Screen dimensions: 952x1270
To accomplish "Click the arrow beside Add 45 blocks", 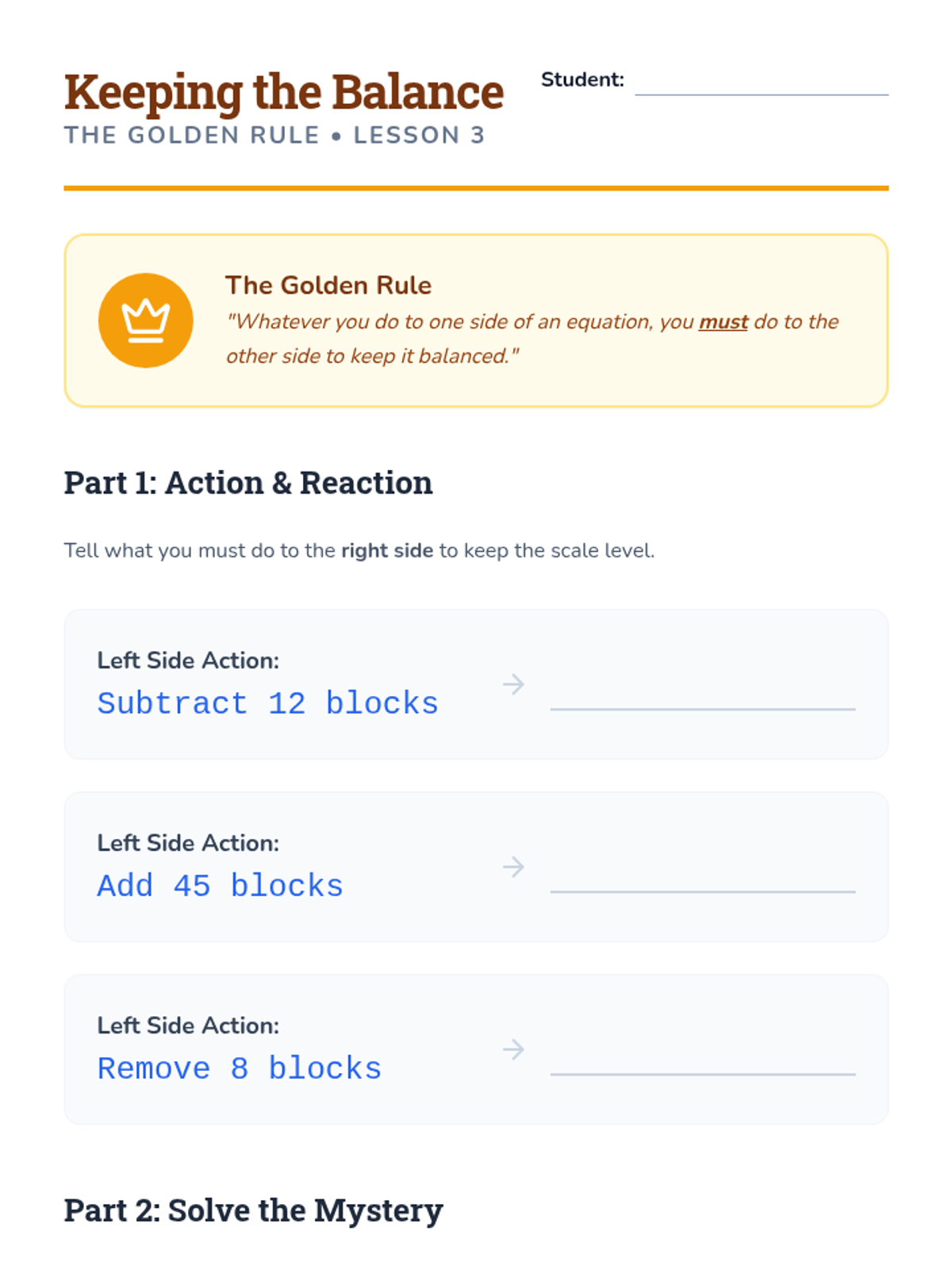I will (513, 867).
